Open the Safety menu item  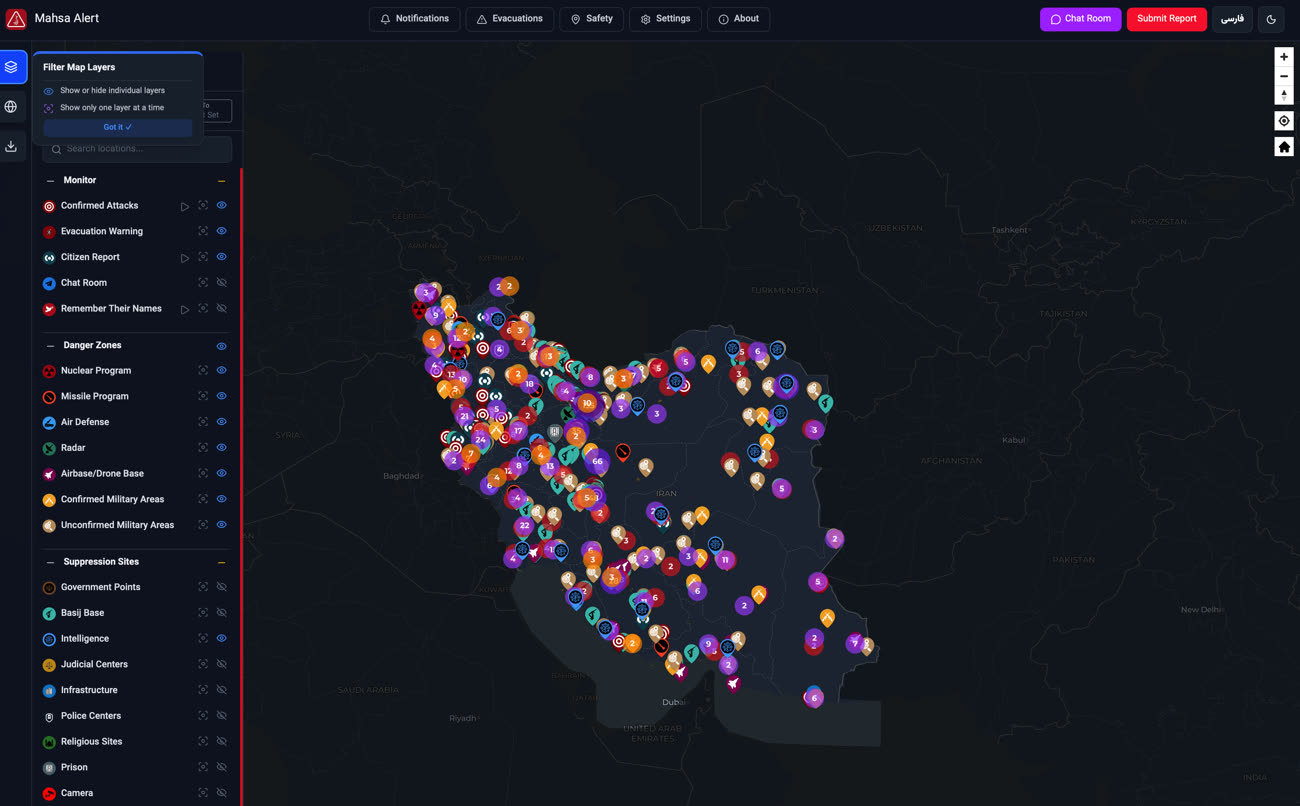click(591, 19)
